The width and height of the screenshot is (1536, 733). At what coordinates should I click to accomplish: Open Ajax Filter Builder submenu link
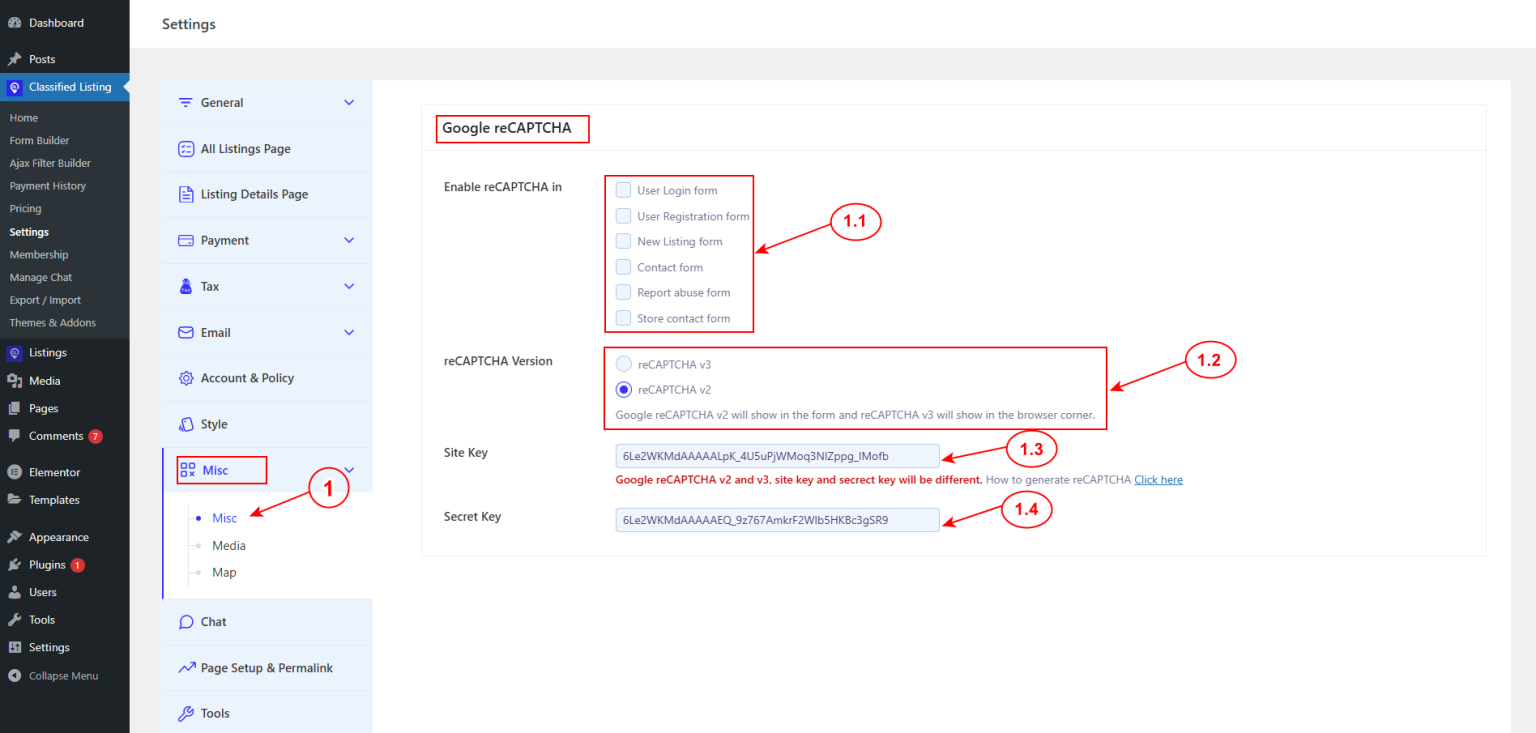point(50,163)
